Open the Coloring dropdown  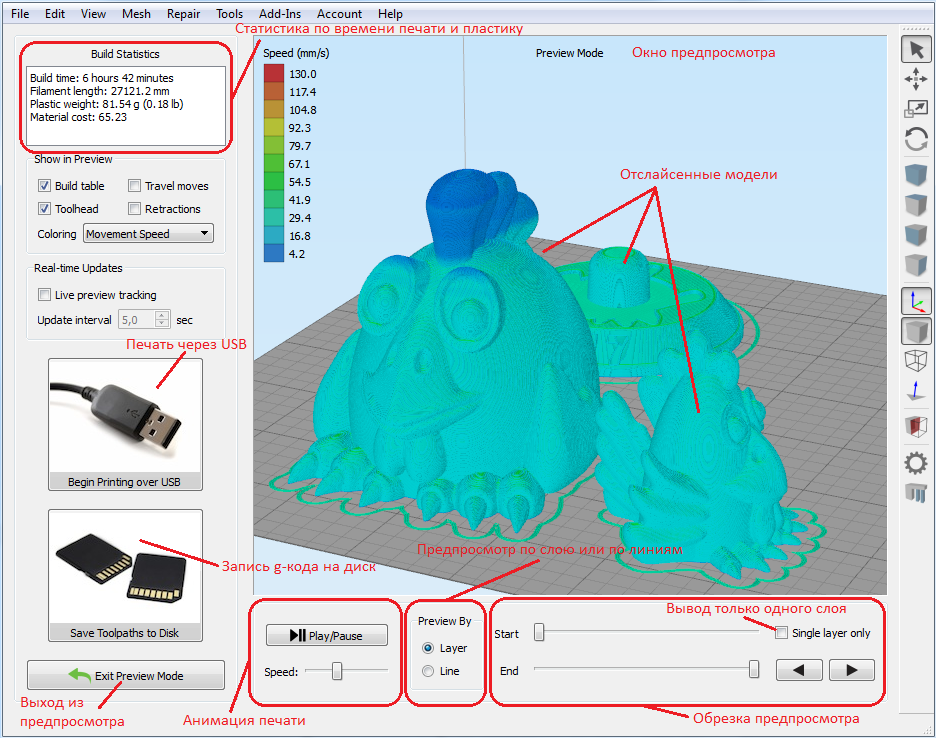pyautogui.click(x=147, y=233)
